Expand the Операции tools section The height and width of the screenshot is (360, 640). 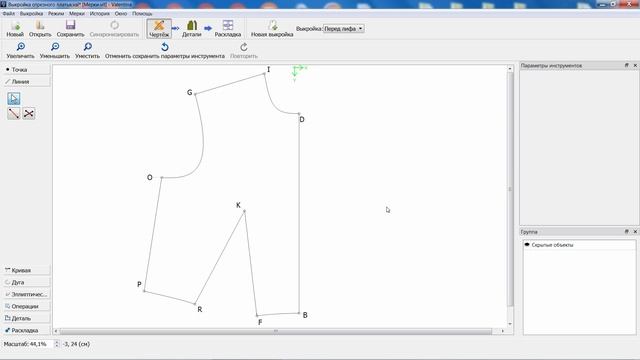coord(27,306)
